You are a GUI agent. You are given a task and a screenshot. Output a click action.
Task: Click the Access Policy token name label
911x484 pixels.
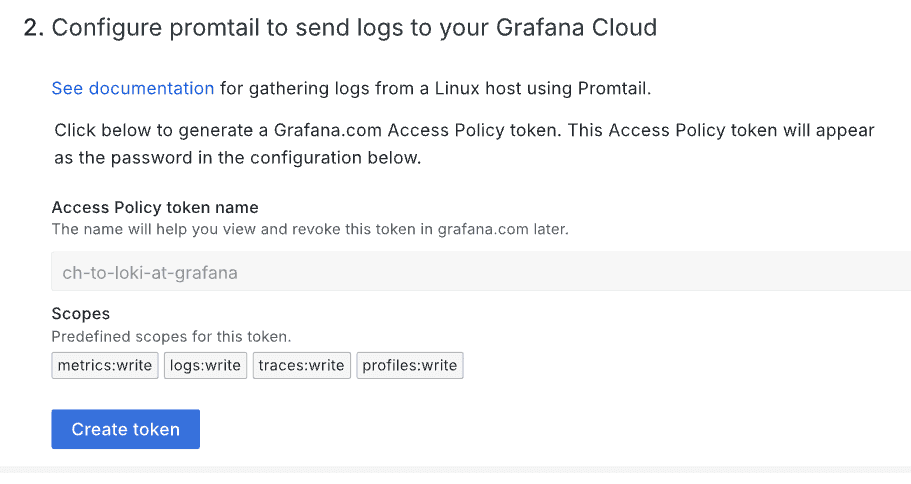point(155,207)
